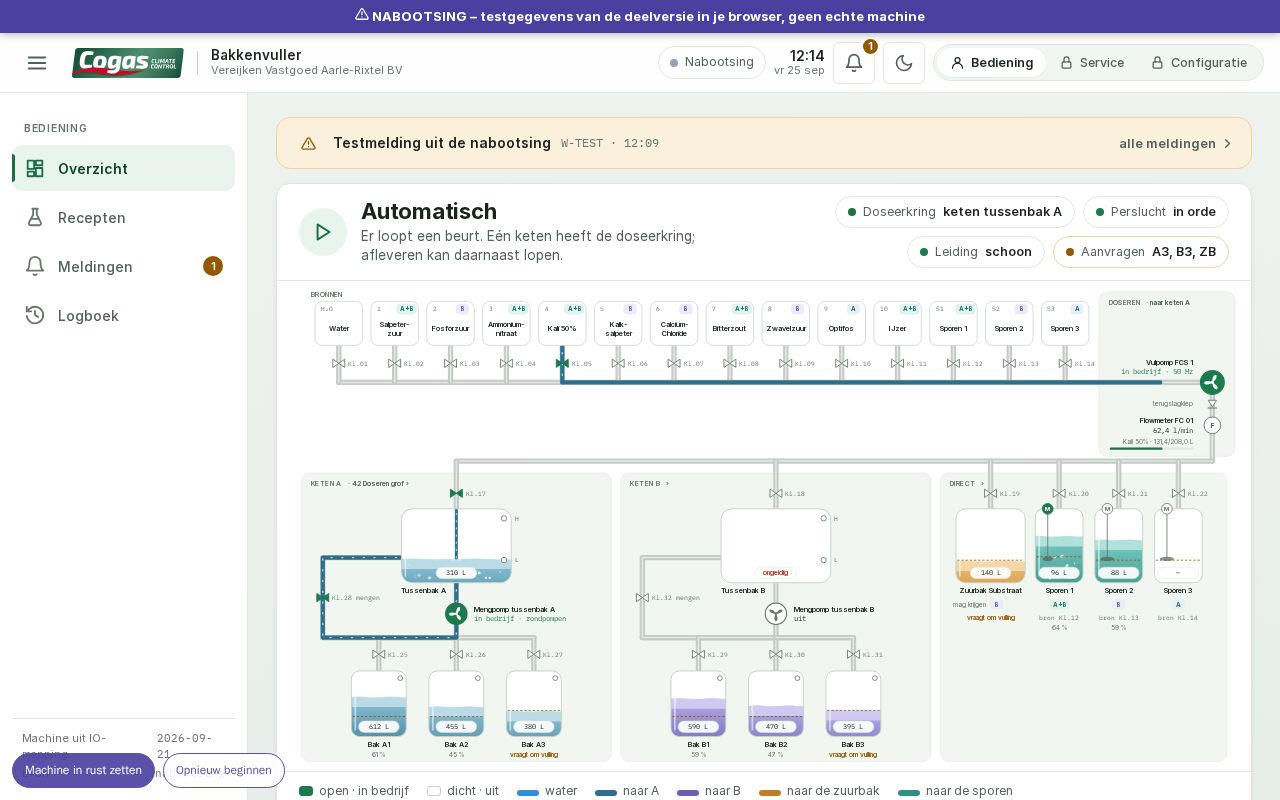Click valve Kl.01 under Water source

coord(338,364)
